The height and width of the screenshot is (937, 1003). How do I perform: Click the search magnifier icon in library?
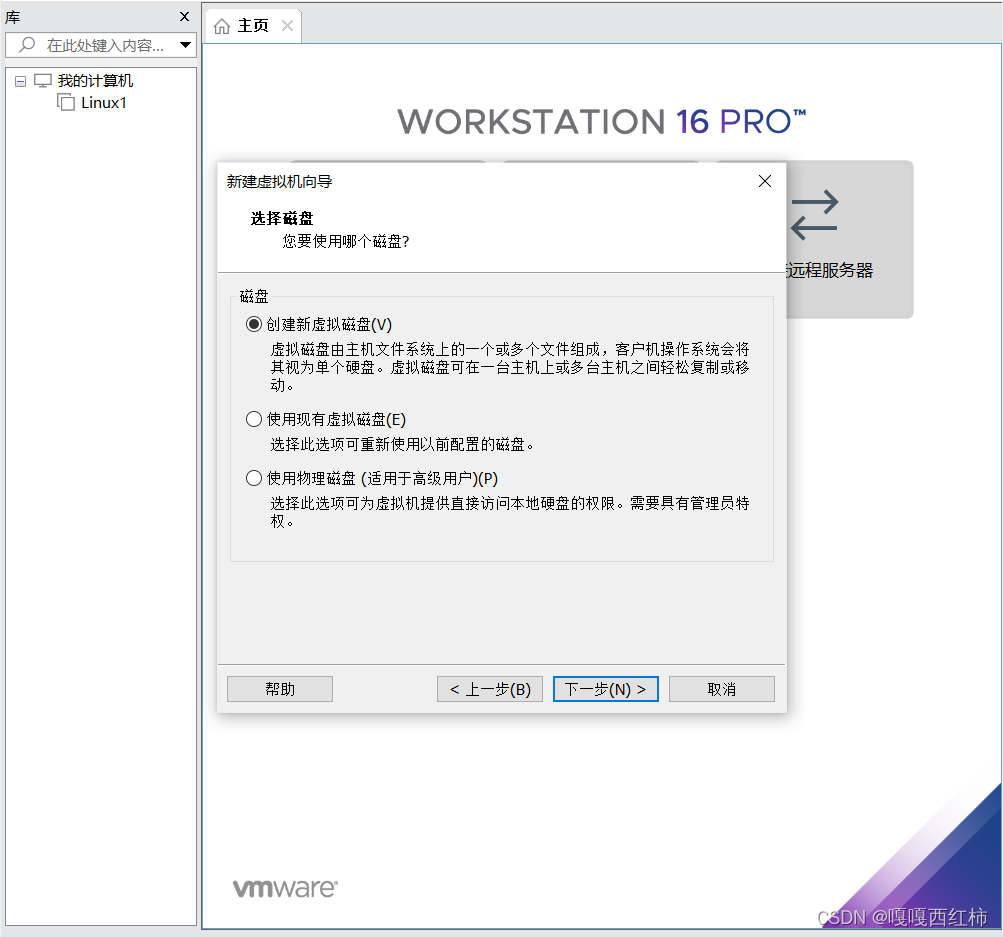tap(27, 45)
